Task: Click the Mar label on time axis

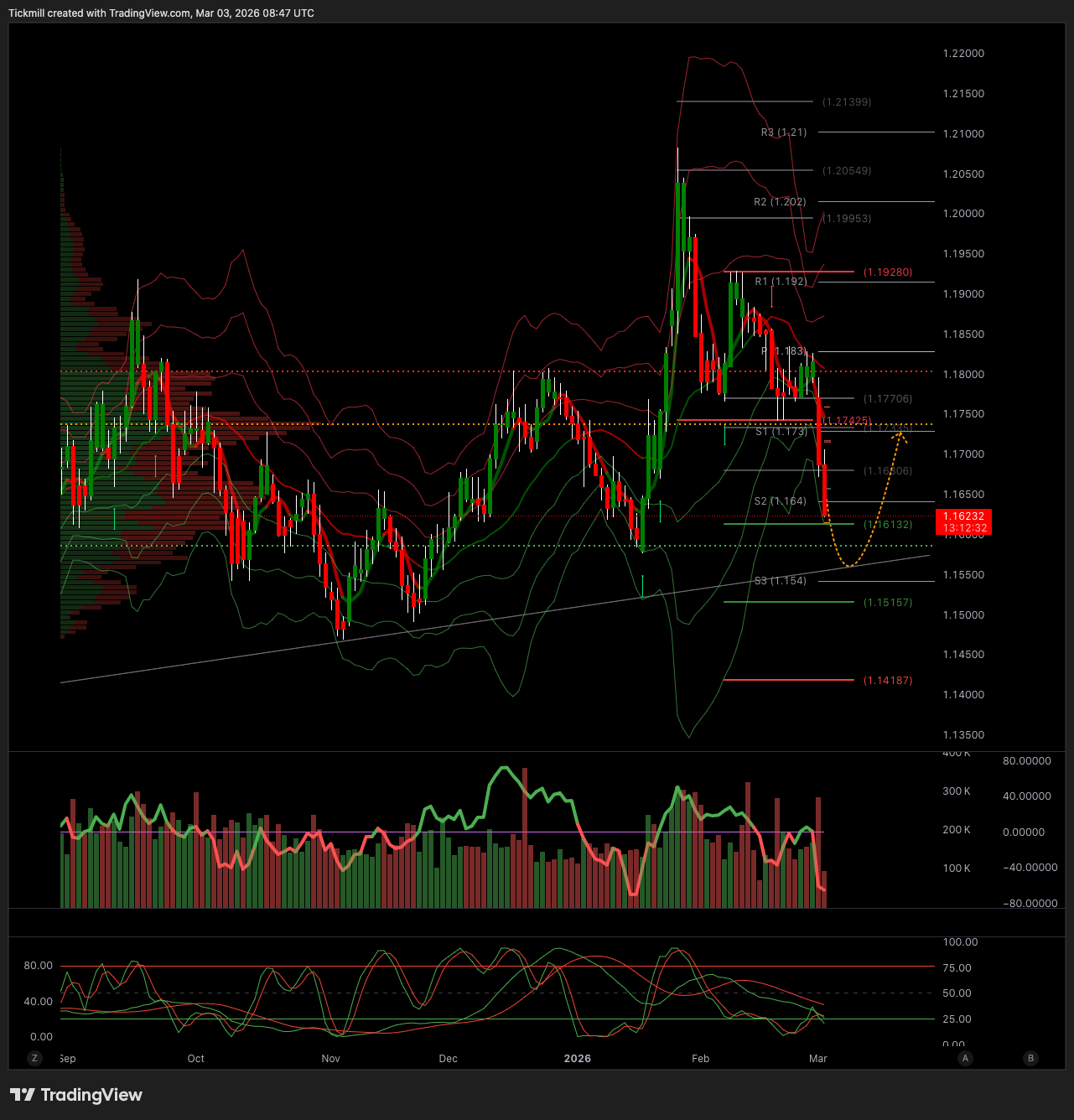Action: pyautogui.click(x=818, y=1059)
